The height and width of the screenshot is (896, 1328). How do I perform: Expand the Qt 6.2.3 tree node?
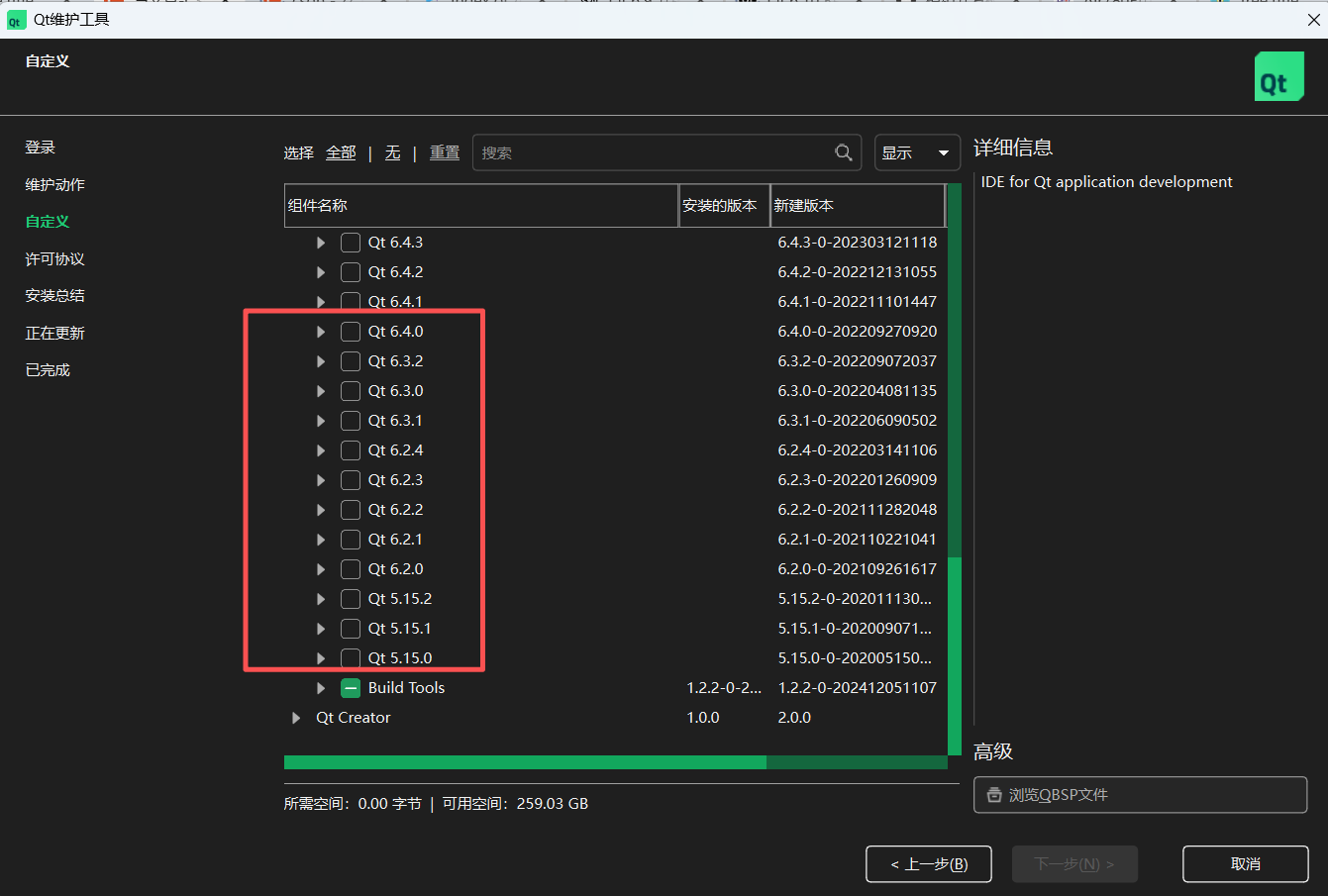[321, 480]
